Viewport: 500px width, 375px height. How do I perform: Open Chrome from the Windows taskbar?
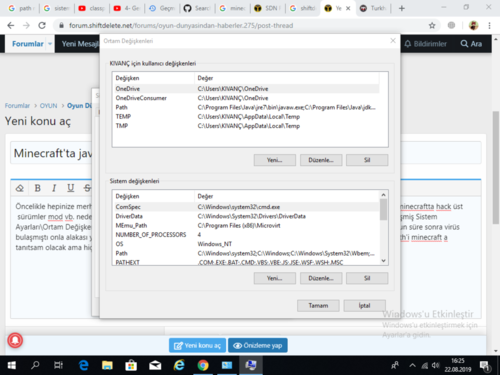click(203, 365)
